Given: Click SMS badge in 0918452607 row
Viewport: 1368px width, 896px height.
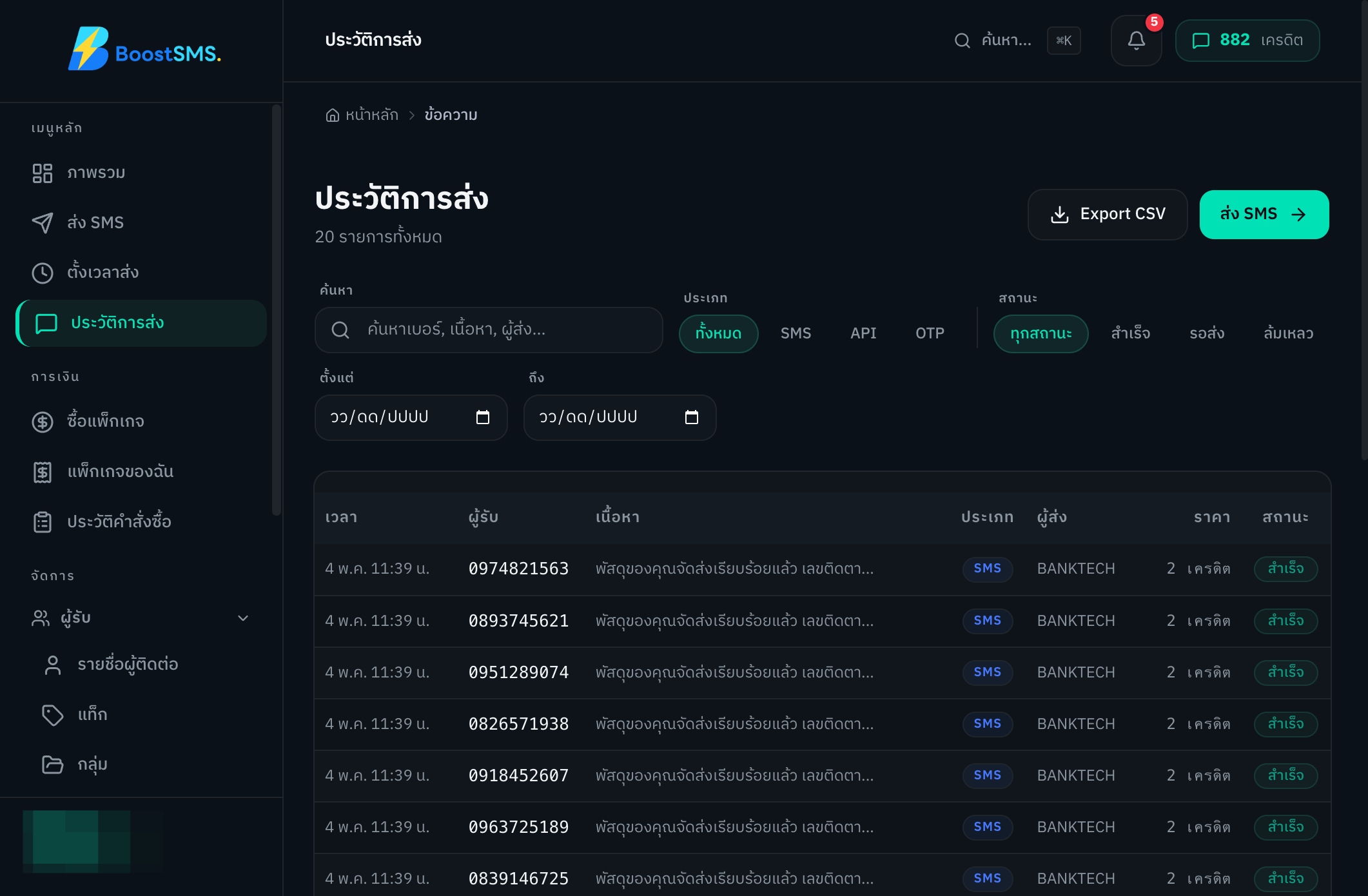Looking at the screenshot, I should click(987, 775).
